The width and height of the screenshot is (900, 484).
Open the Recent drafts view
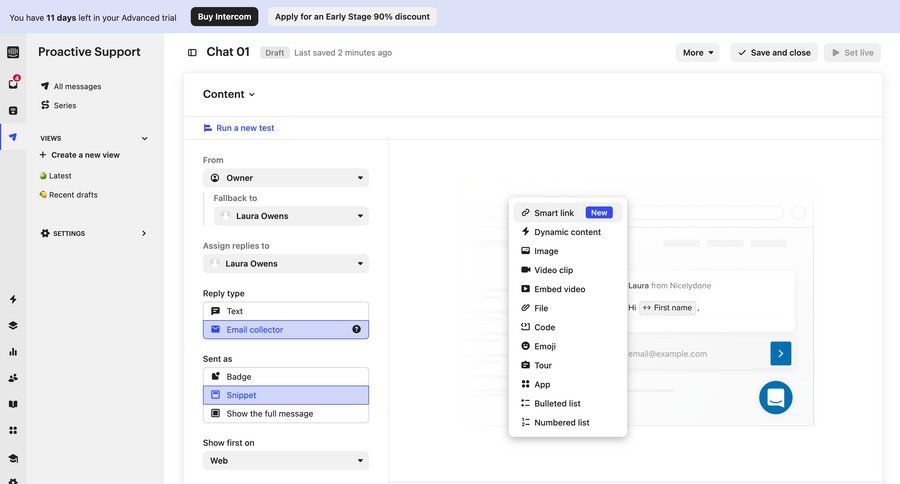tap(68, 195)
